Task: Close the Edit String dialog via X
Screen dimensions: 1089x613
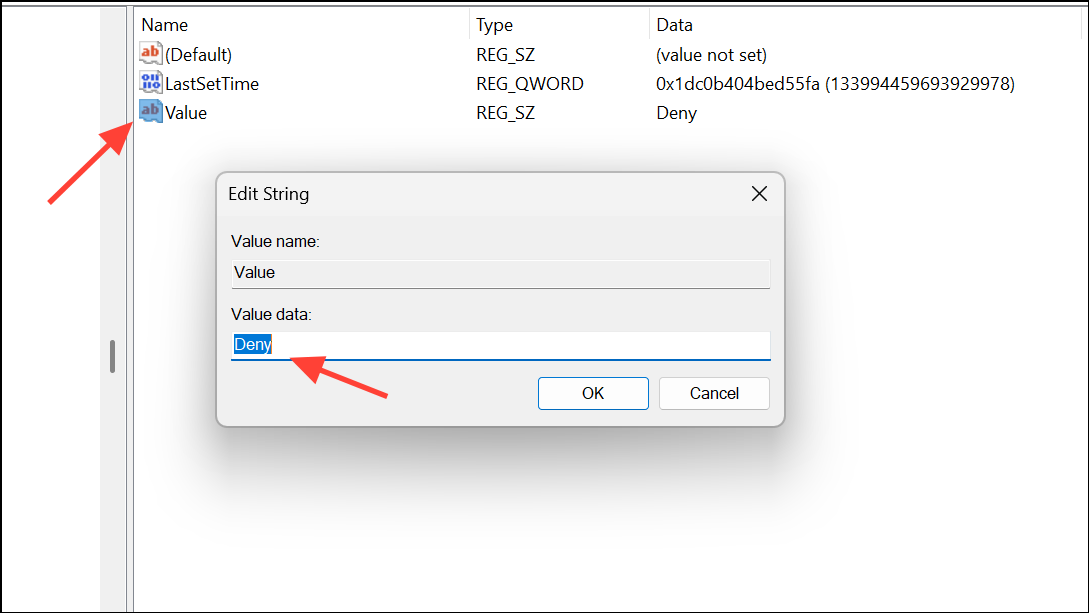Action: point(759,194)
